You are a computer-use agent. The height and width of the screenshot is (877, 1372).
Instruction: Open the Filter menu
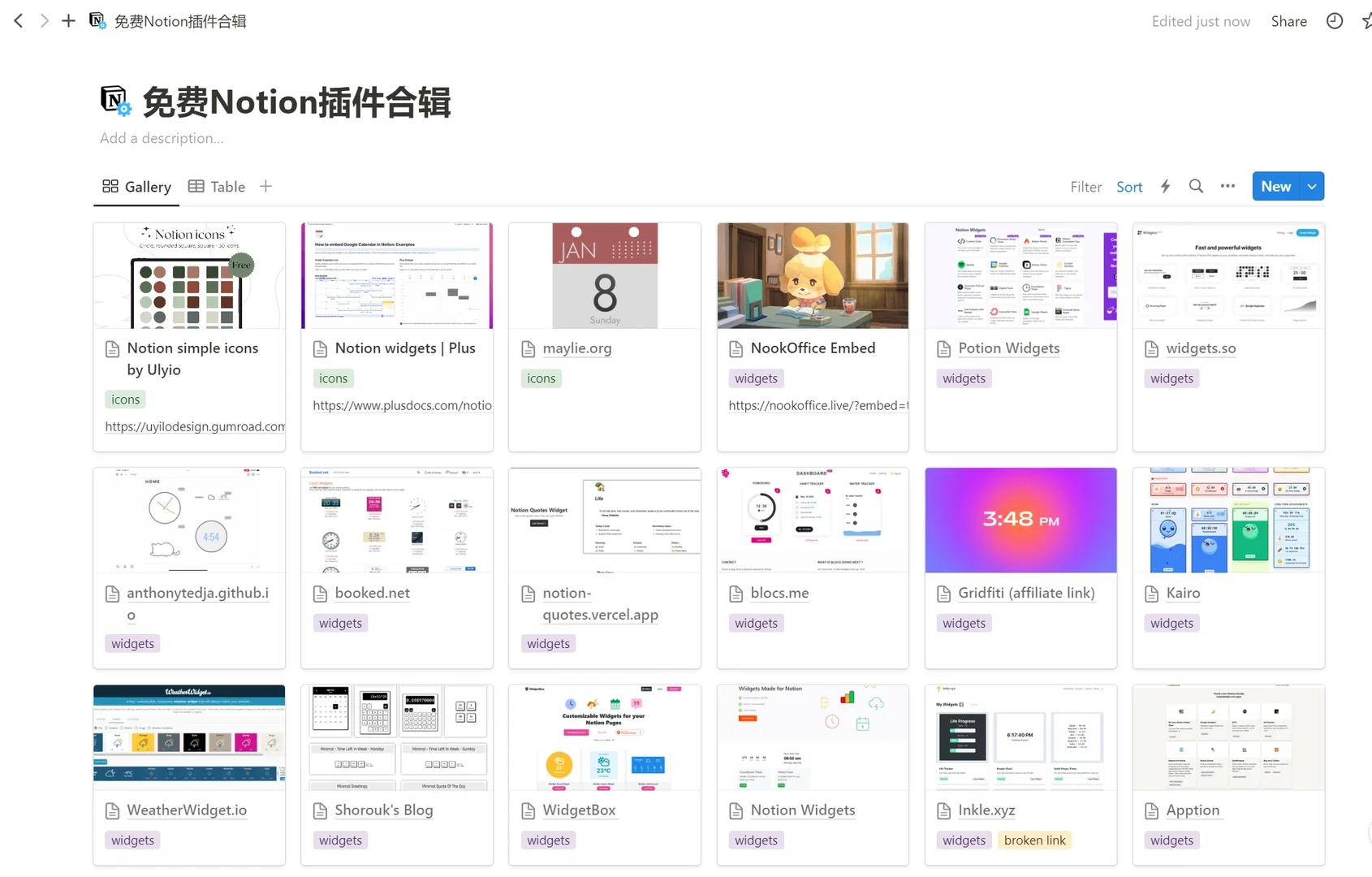click(1085, 186)
